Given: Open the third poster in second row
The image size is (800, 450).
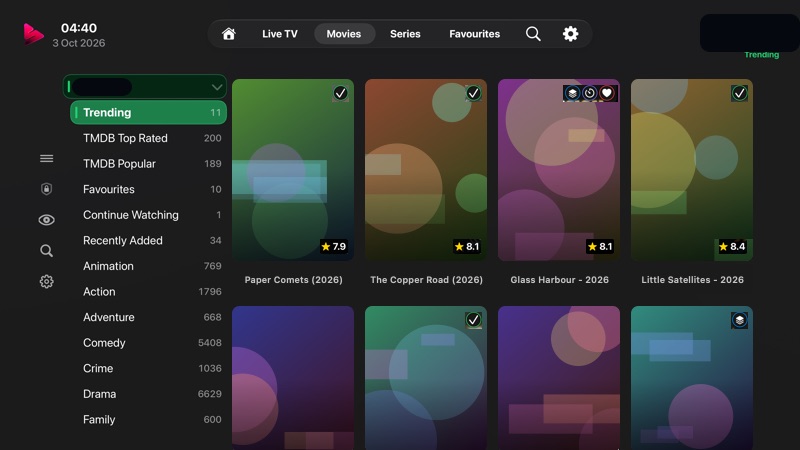Looking at the screenshot, I should tap(559, 378).
